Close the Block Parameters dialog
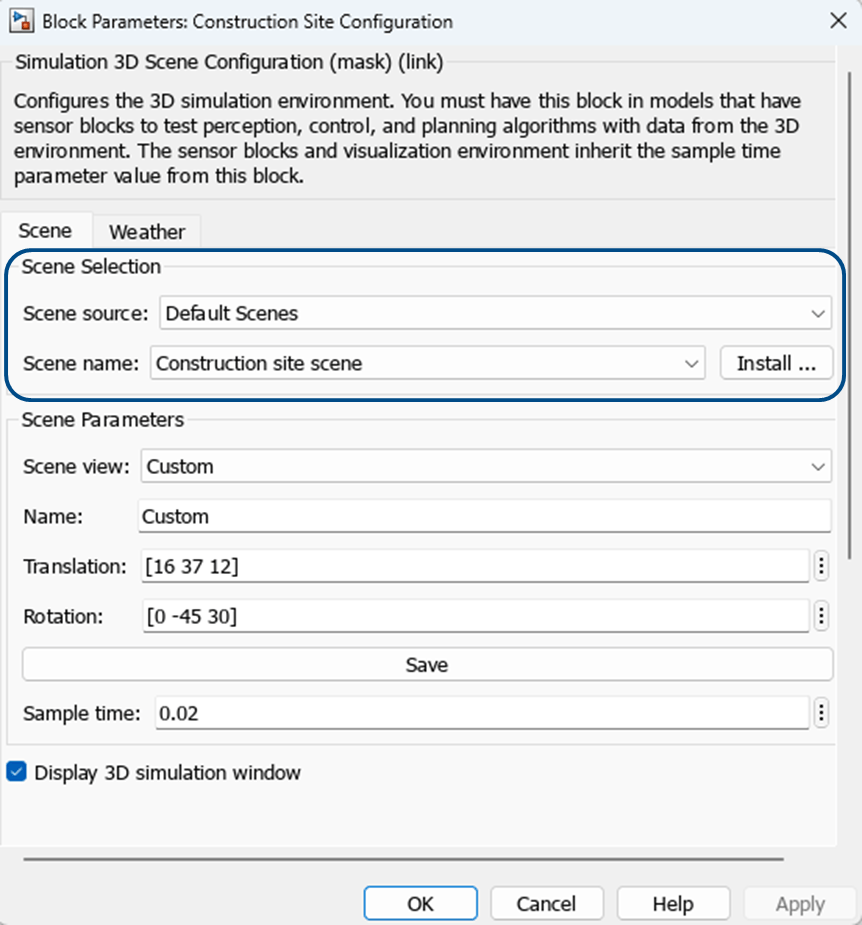Image resolution: width=862 pixels, height=925 pixels. (837, 21)
